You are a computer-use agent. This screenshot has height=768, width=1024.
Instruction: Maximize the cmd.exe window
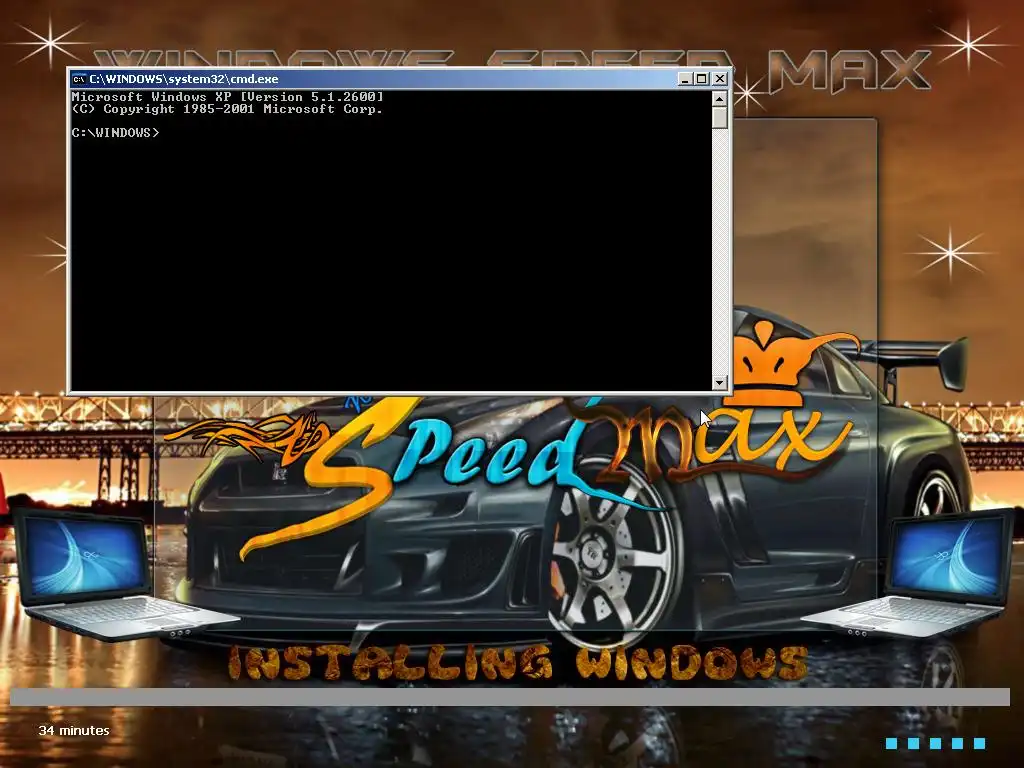[702, 79]
